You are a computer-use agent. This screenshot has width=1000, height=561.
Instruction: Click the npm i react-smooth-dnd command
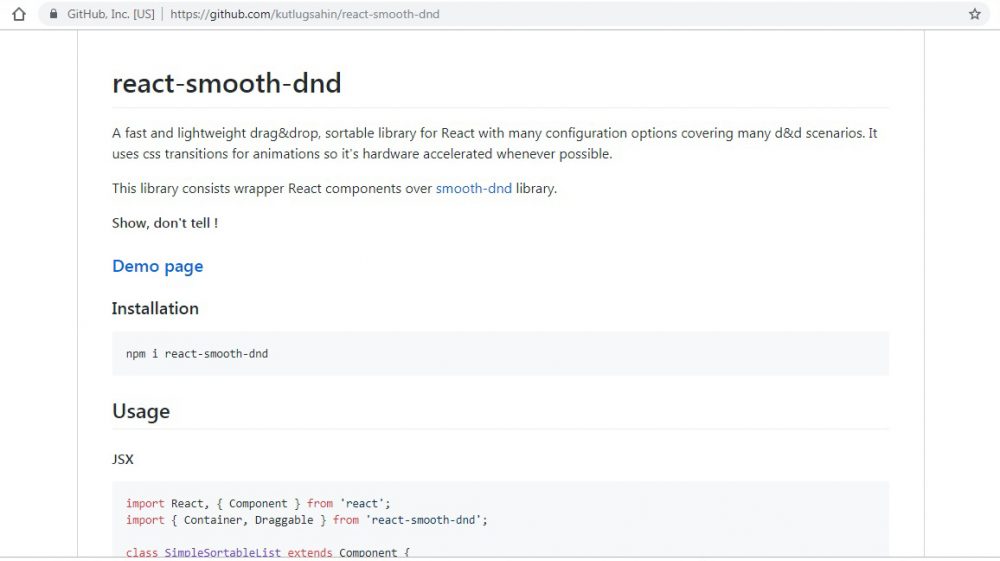(197, 353)
